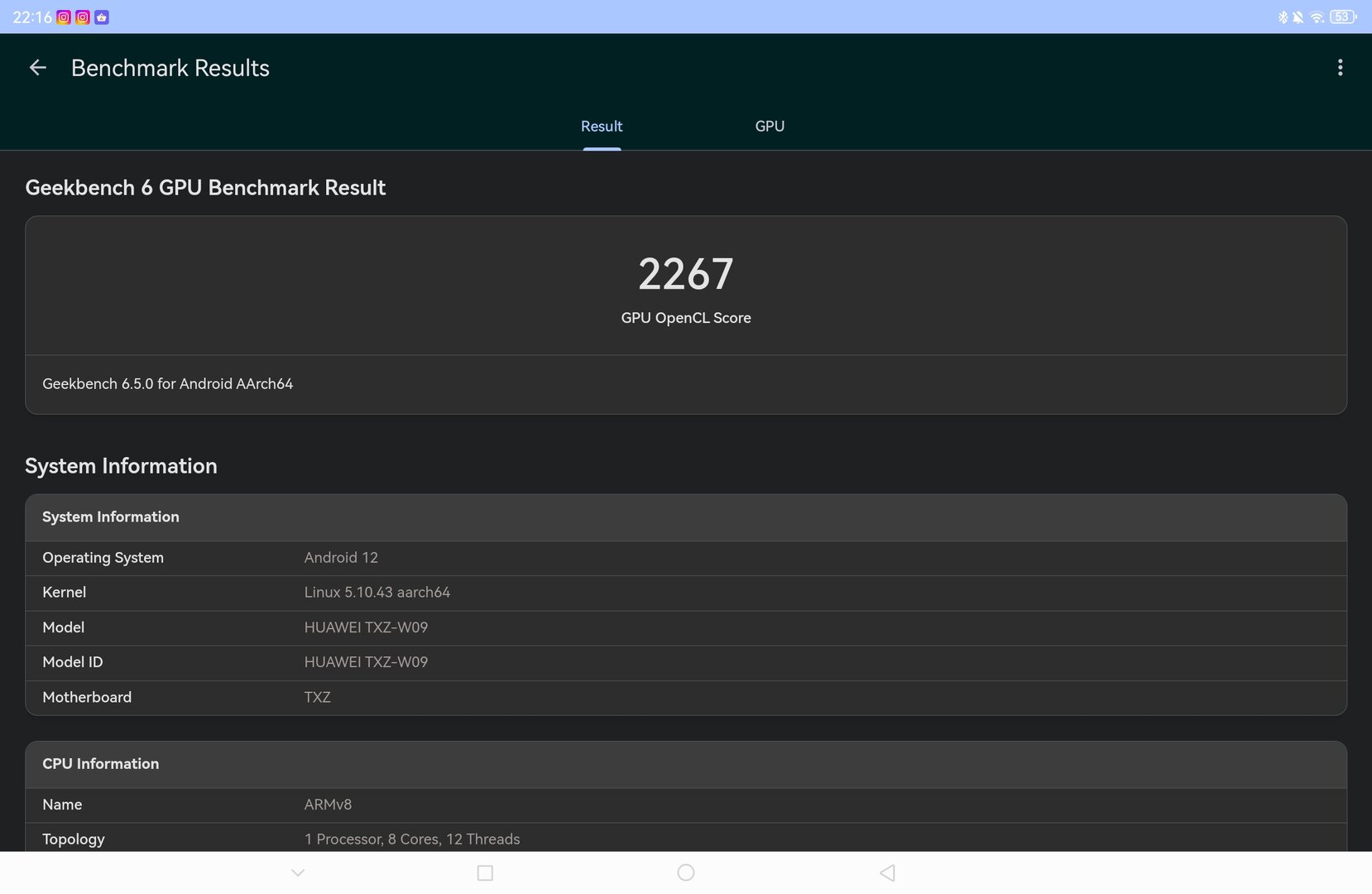Tap HUAWEI TXZ-W09 in the Model ID row
Screen dimensions: 1372x894
pyautogui.click(x=366, y=662)
